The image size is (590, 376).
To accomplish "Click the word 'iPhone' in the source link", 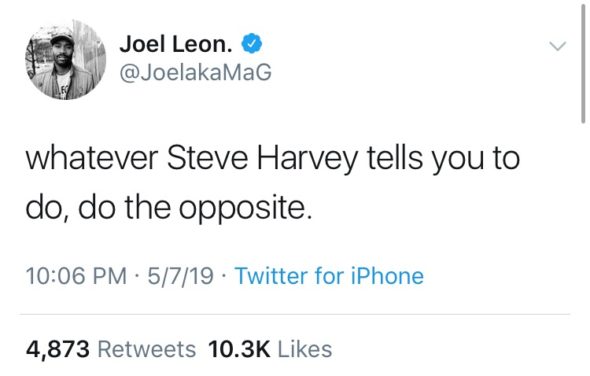I will pyautogui.click(x=387, y=276).
